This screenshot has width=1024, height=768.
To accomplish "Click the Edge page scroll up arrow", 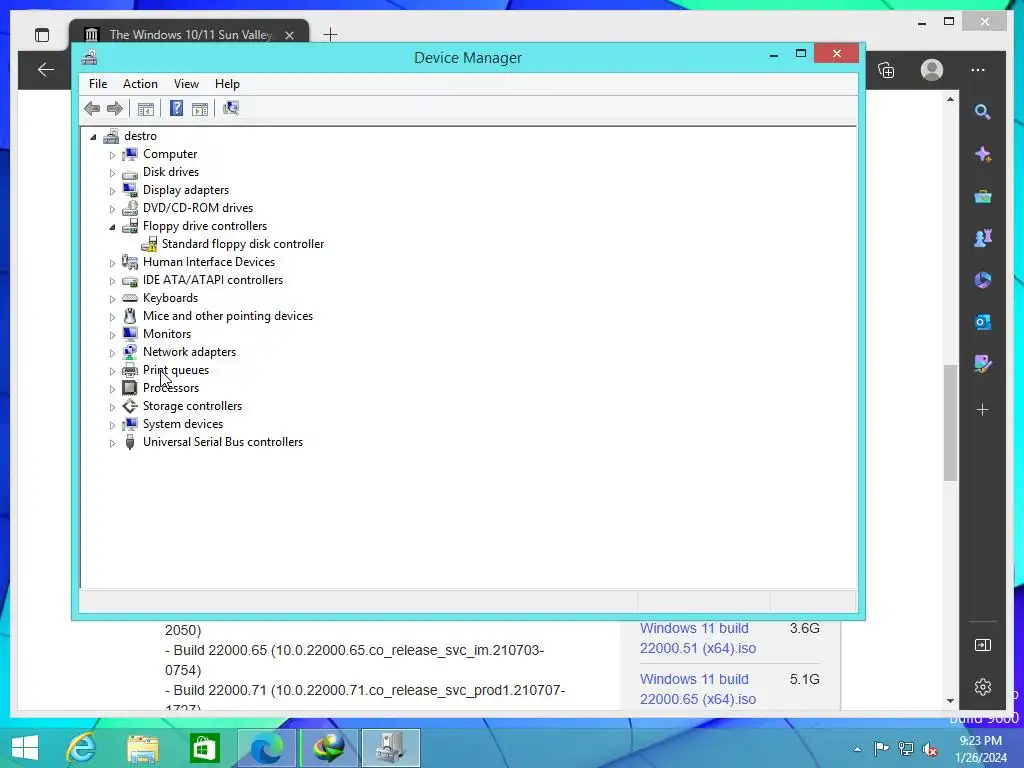I will 950,99.
